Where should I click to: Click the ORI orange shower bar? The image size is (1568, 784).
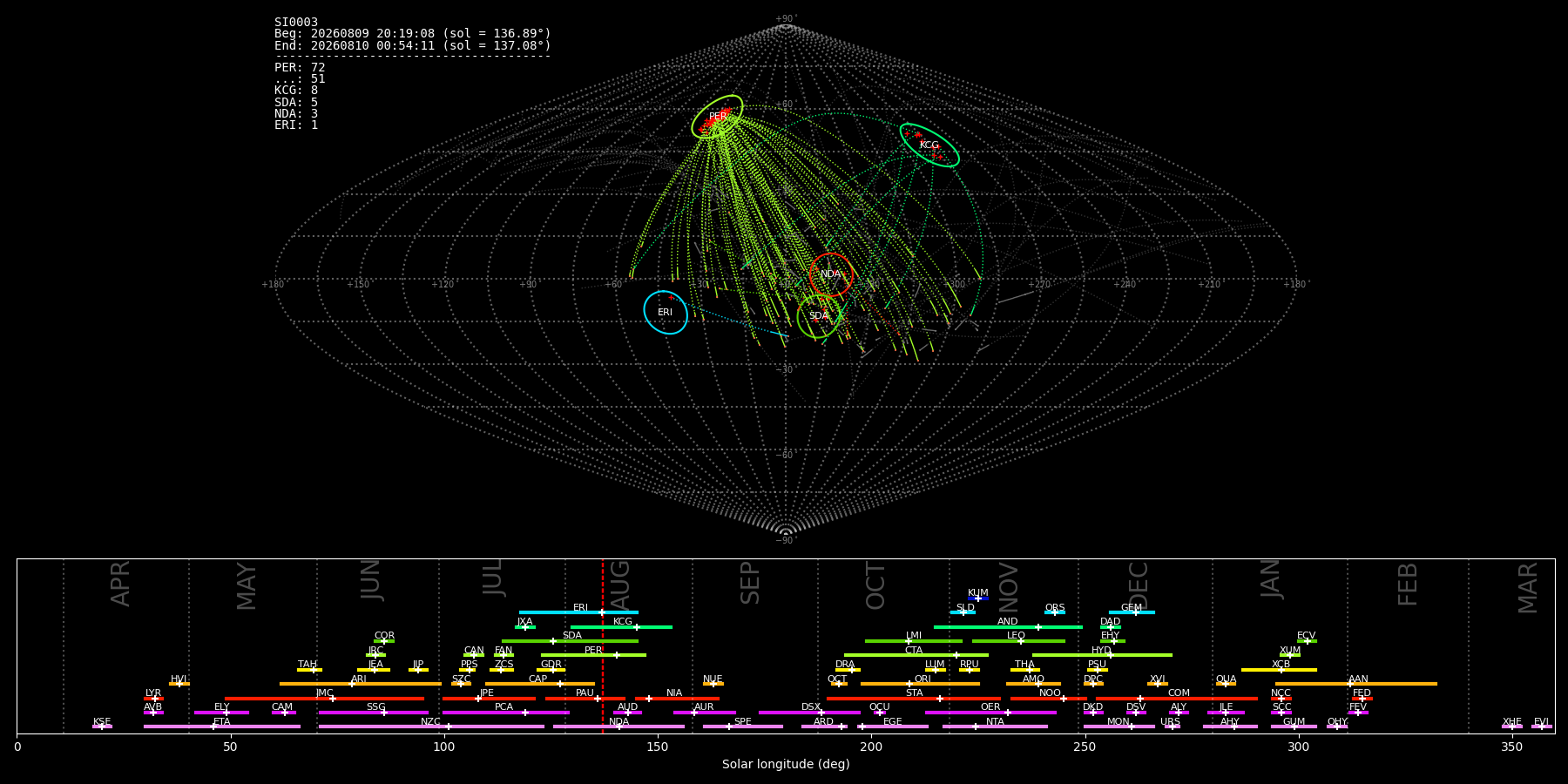pos(920,684)
